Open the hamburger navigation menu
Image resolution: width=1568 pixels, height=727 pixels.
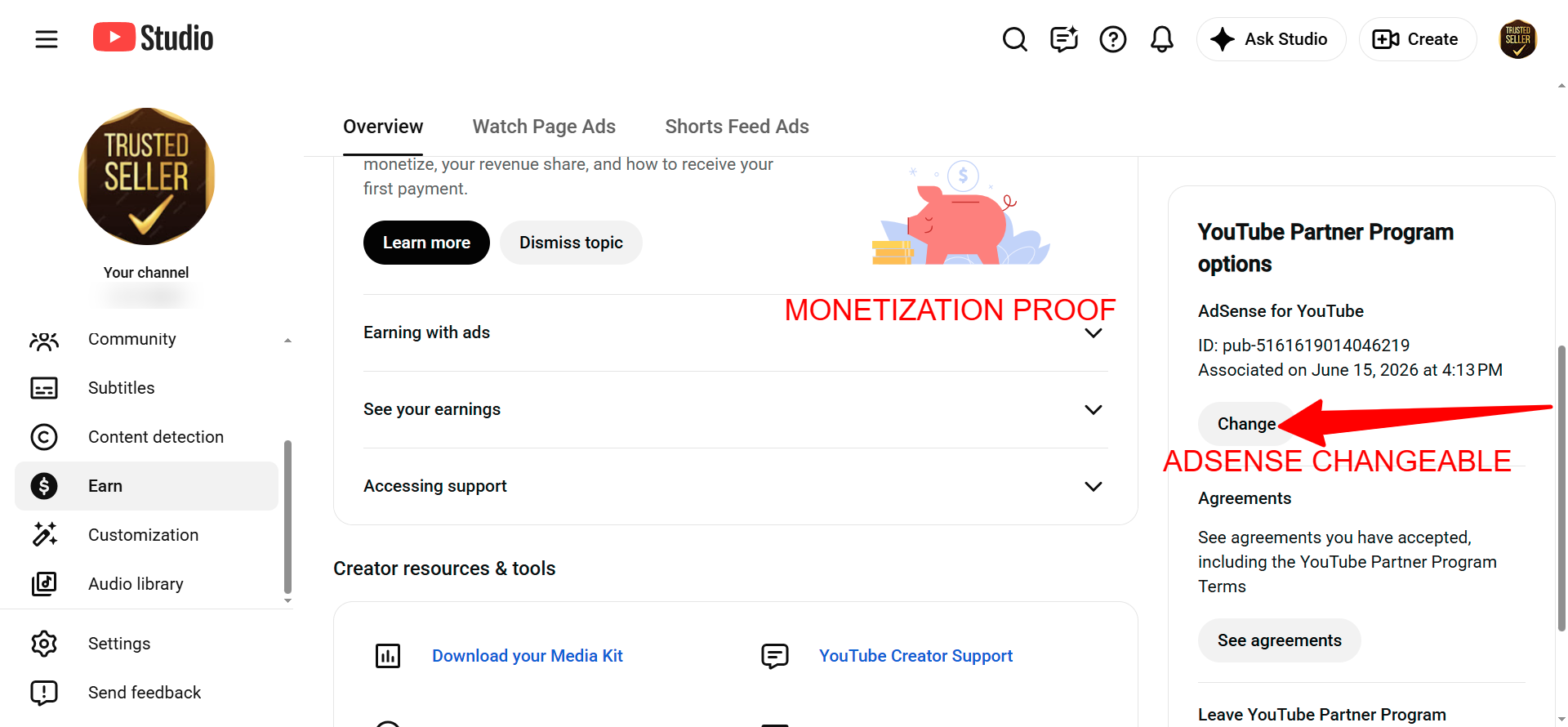point(47,39)
